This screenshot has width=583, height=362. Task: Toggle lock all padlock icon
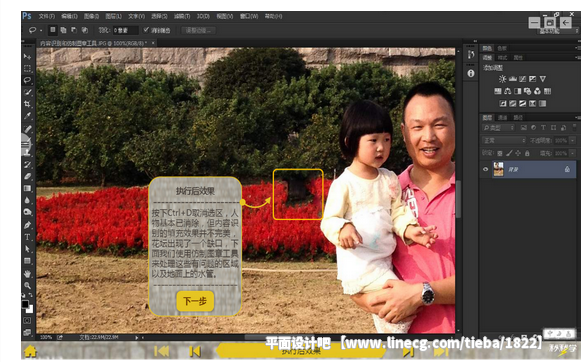pos(527,153)
